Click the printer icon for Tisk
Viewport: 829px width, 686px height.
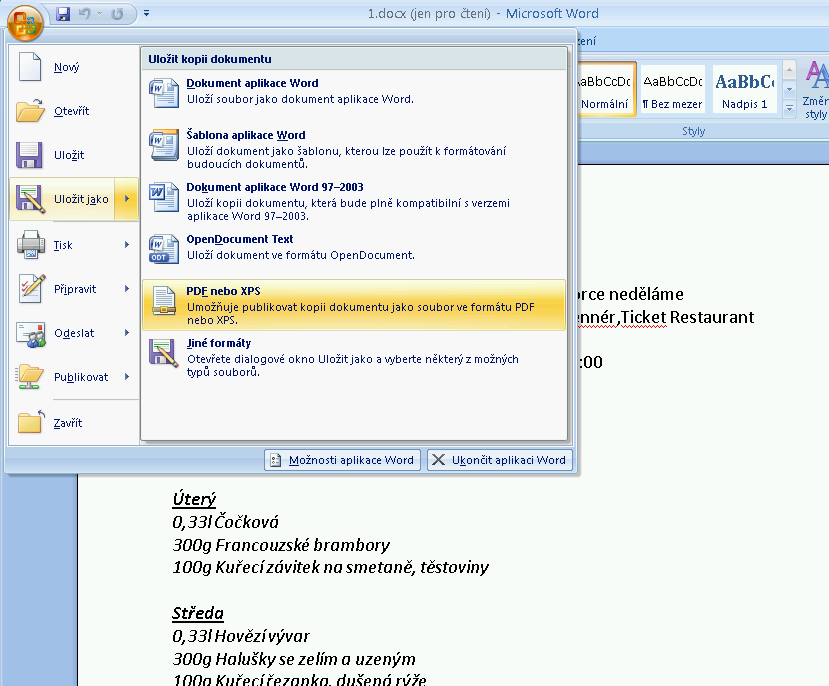point(31,245)
